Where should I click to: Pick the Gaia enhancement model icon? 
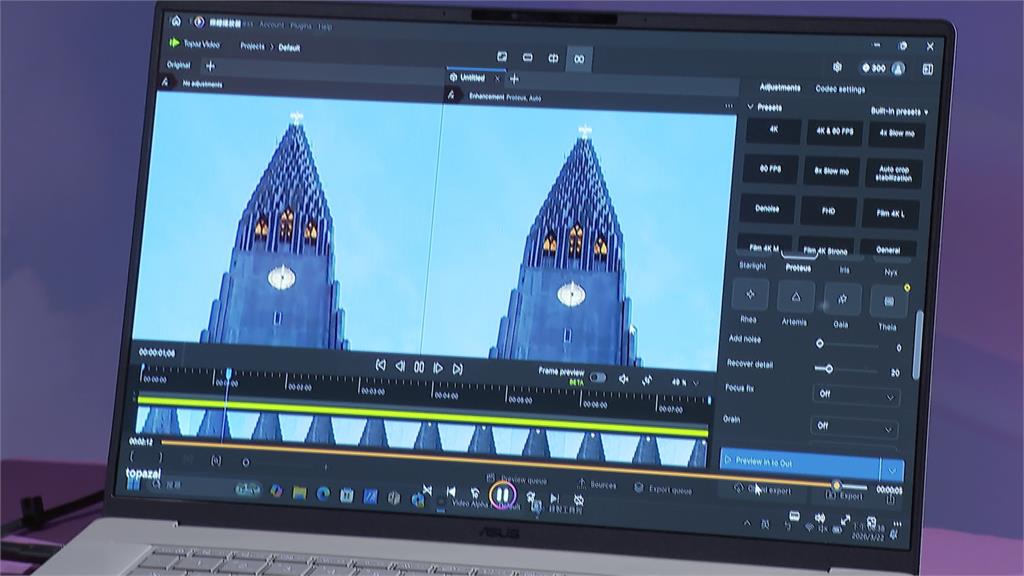842,298
